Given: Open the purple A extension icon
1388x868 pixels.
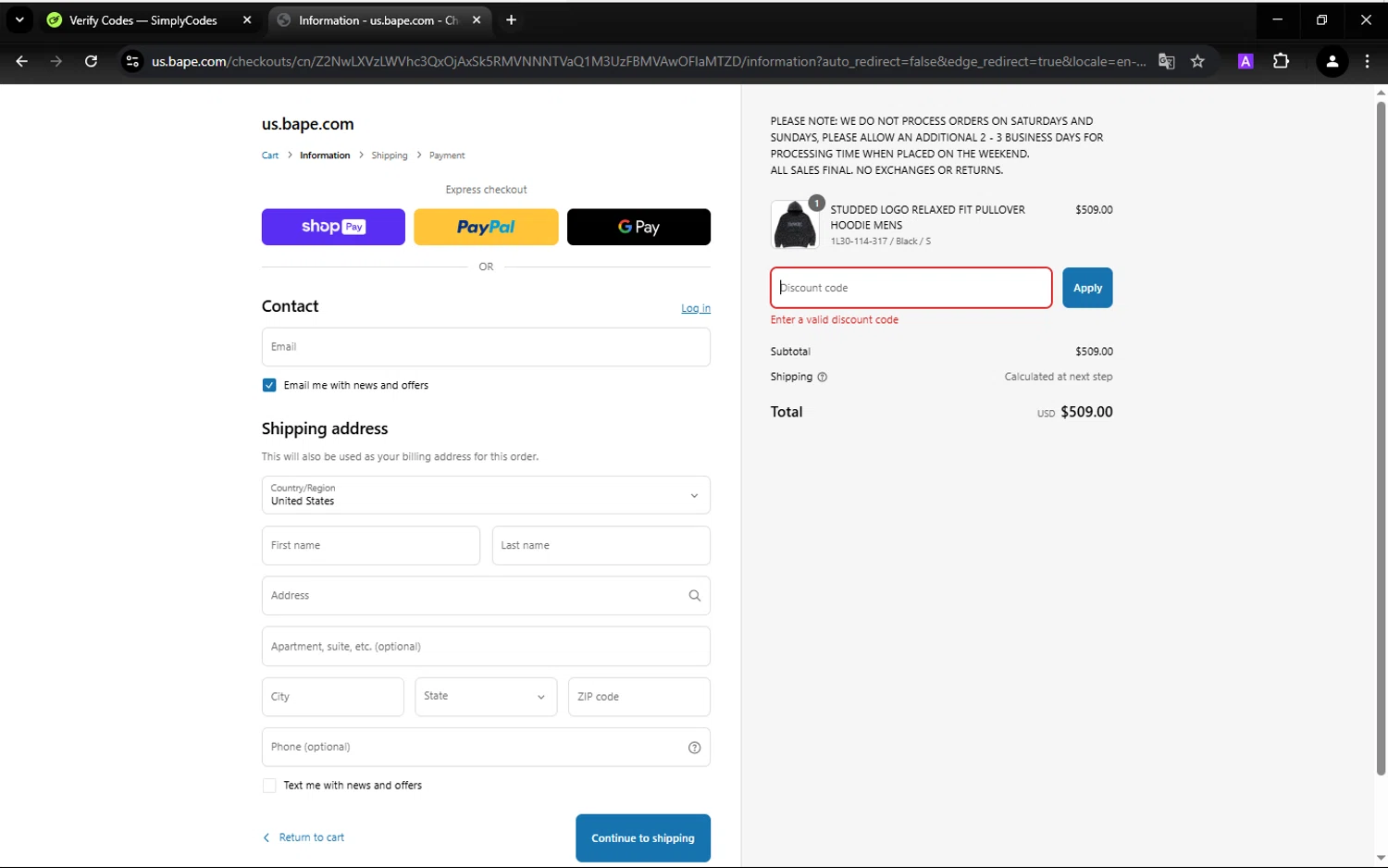Looking at the screenshot, I should (x=1245, y=61).
